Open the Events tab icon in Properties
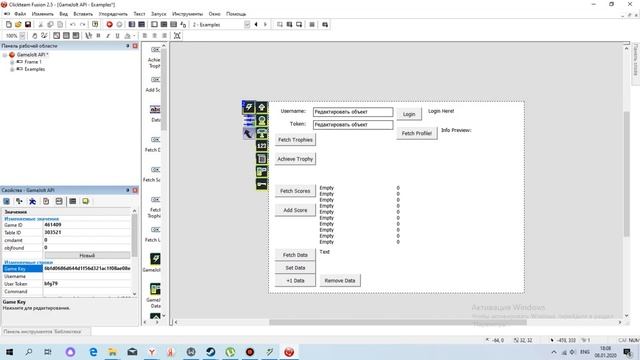Image resolution: width=640 pixels, height=360 pixels. pos(72,201)
